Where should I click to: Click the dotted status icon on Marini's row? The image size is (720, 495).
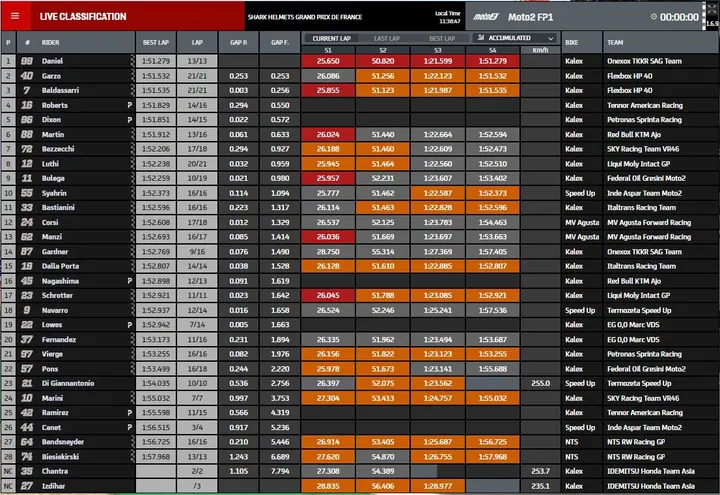(132, 398)
